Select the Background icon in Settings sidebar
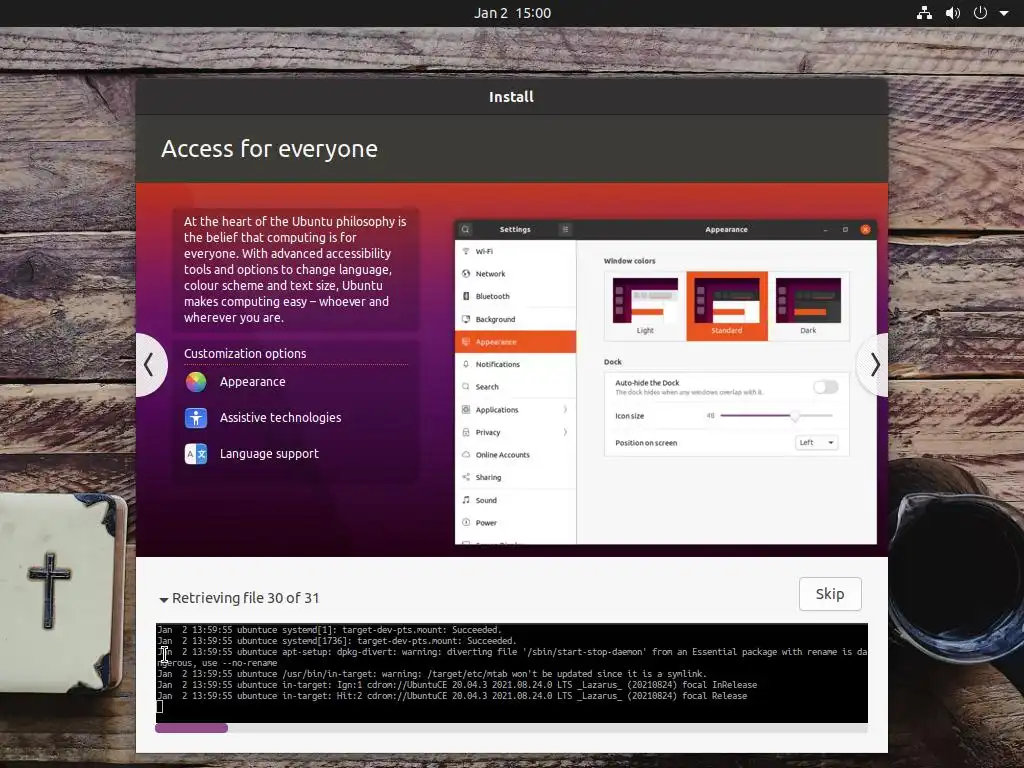Viewport: 1024px width, 768px height. click(x=466, y=319)
